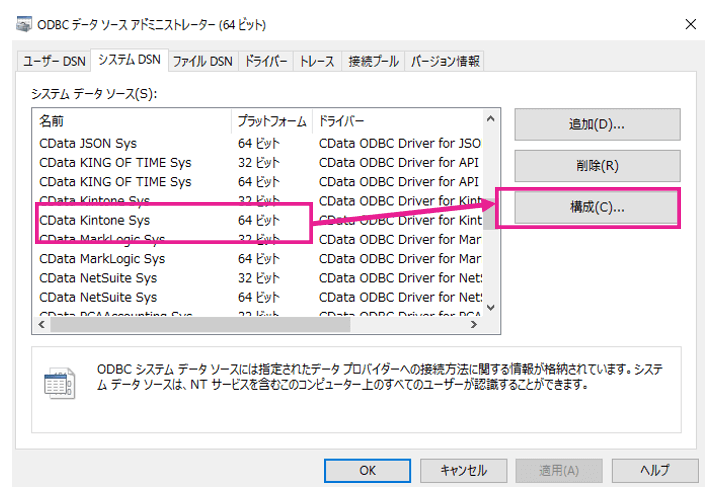Close the ODBC administrator window
The height and width of the screenshot is (503, 715).
click(x=691, y=24)
